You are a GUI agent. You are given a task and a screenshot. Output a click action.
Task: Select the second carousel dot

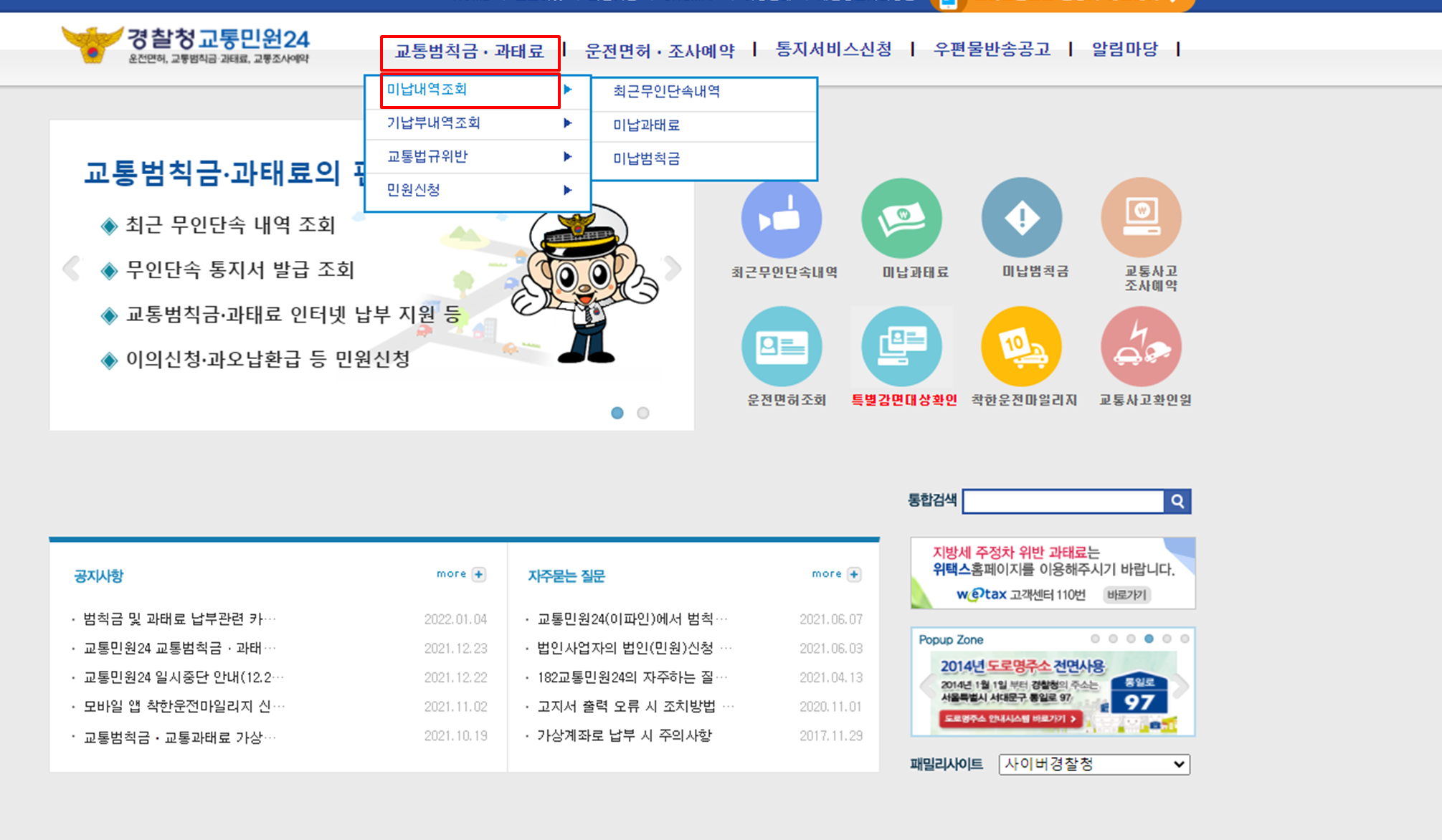tap(642, 413)
